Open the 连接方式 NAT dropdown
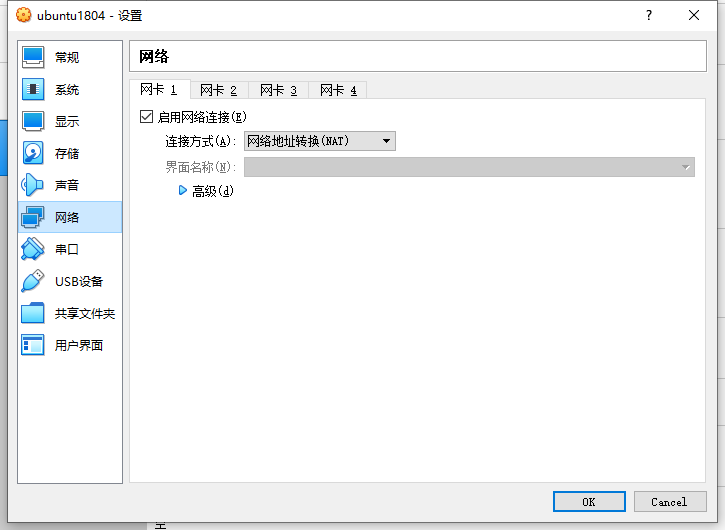This screenshot has width=725, height=530. [x=319, y=141]
